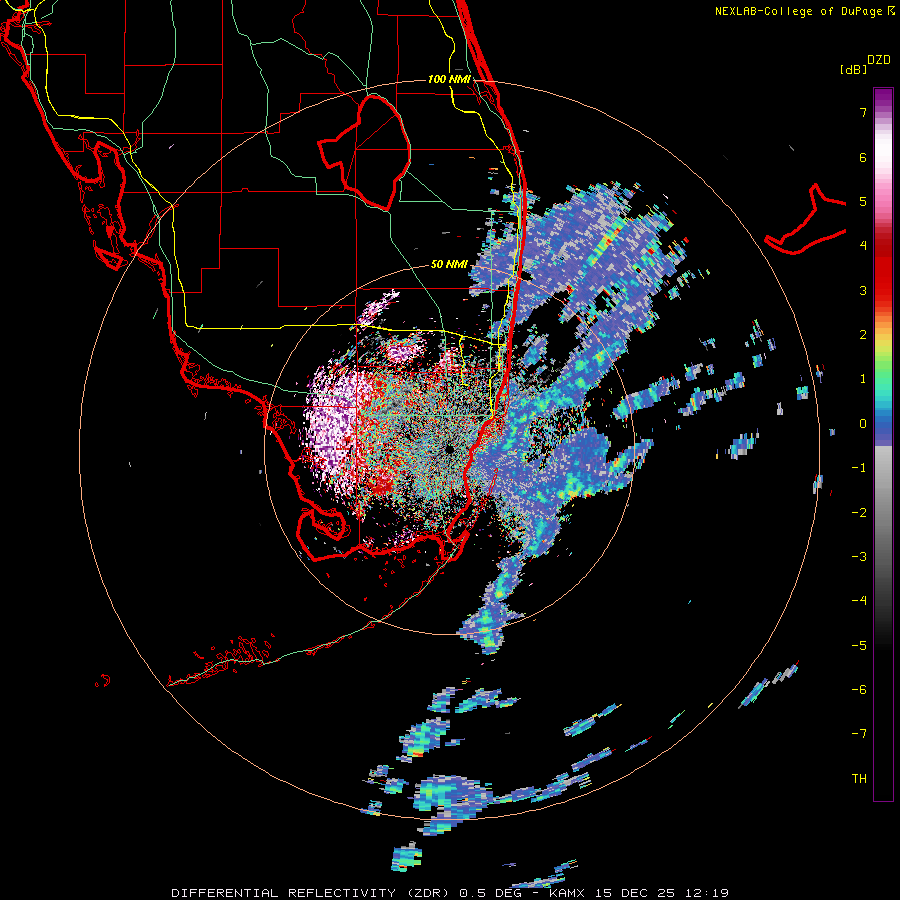Screen dimensions: 900x900
Task: Click the Differential Reflectivity KAMX caption text
Action: [x=450, y=893]
